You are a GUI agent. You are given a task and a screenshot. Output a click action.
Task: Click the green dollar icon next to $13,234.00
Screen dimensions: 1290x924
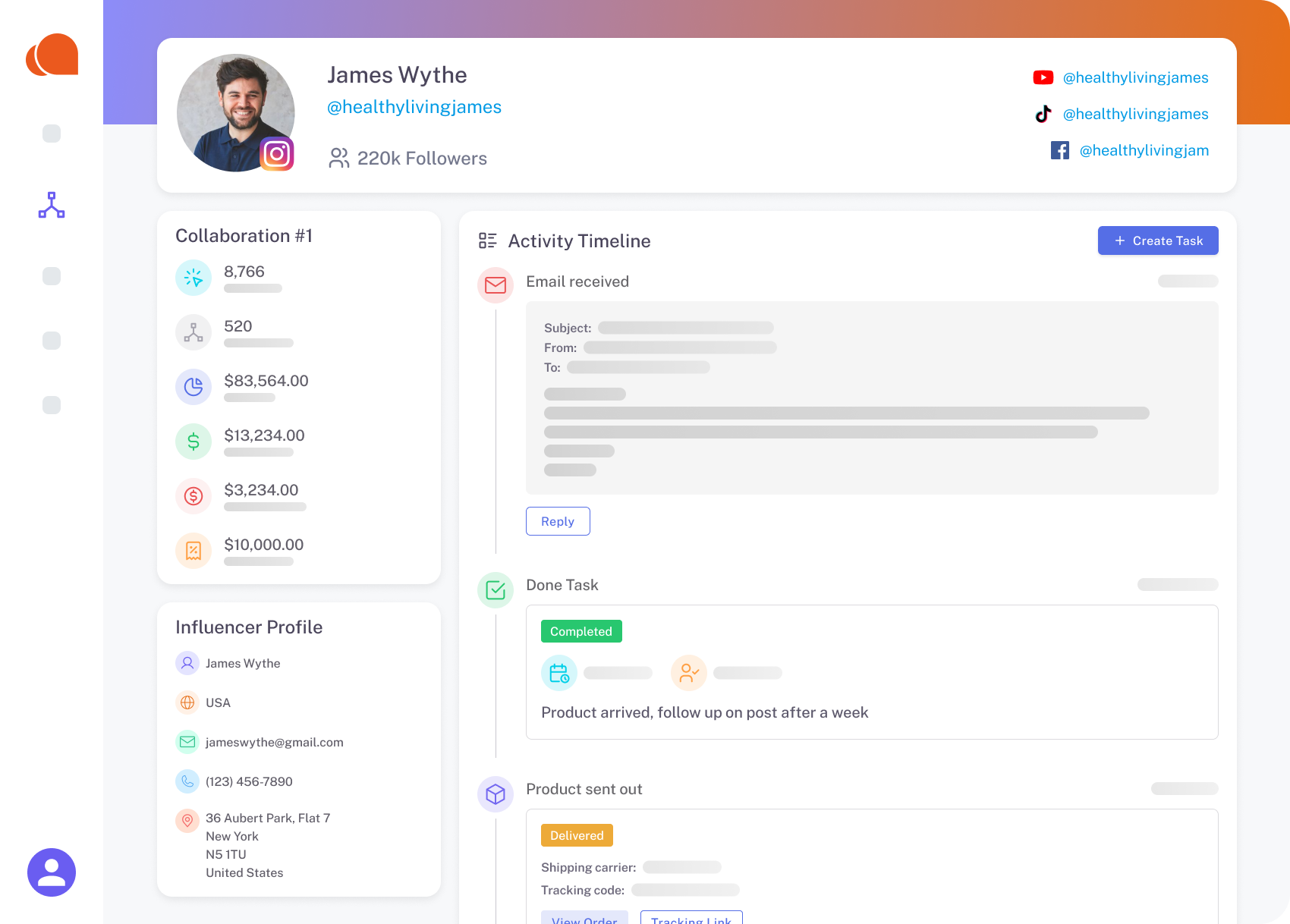[x=193, y=442]
